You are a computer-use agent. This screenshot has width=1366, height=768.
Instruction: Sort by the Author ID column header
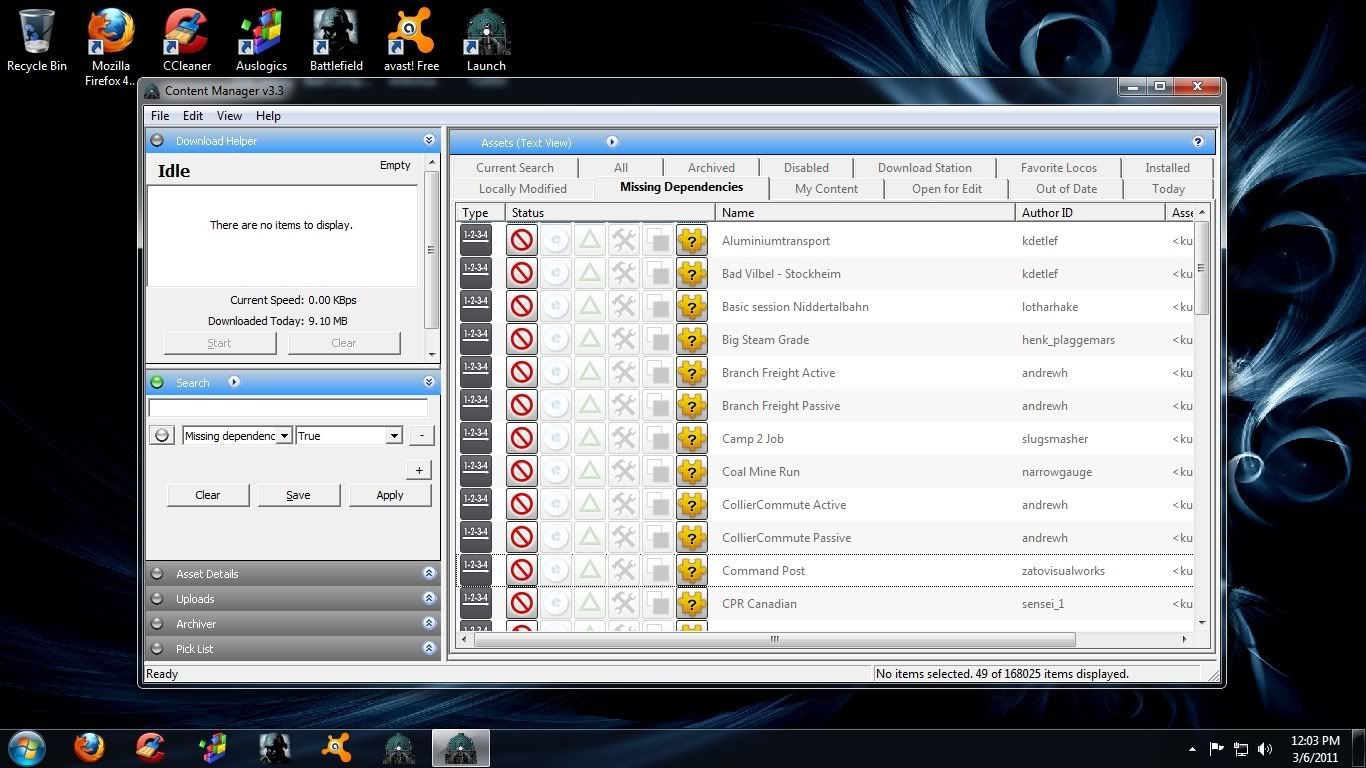point(1090,213)
